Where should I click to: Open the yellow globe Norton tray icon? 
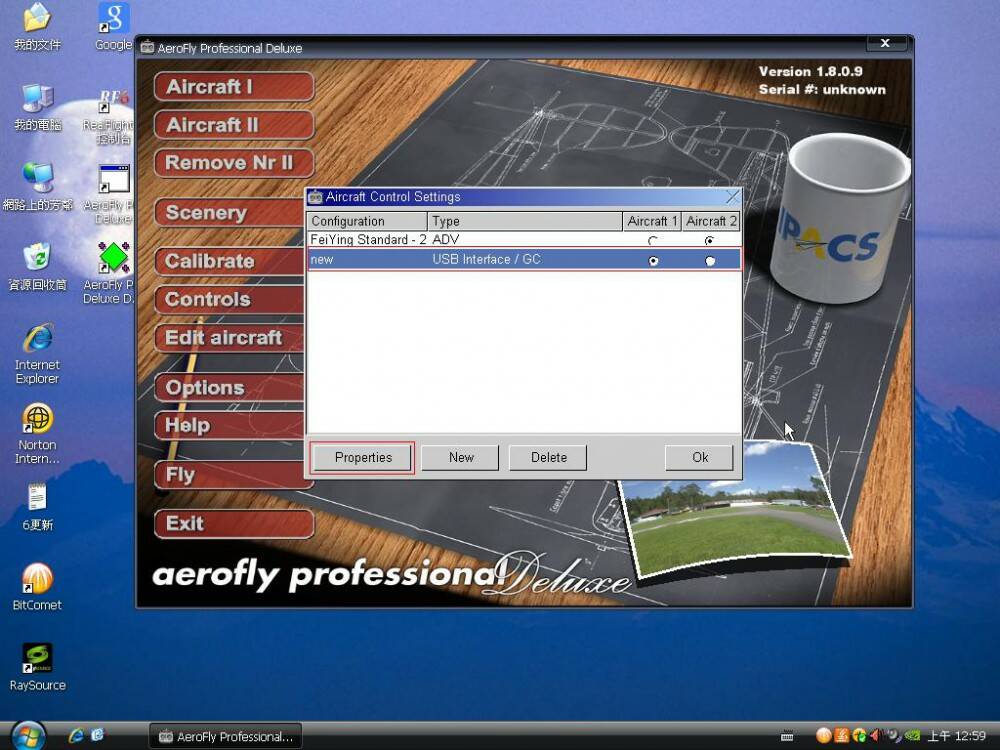[x=858, y=736]
